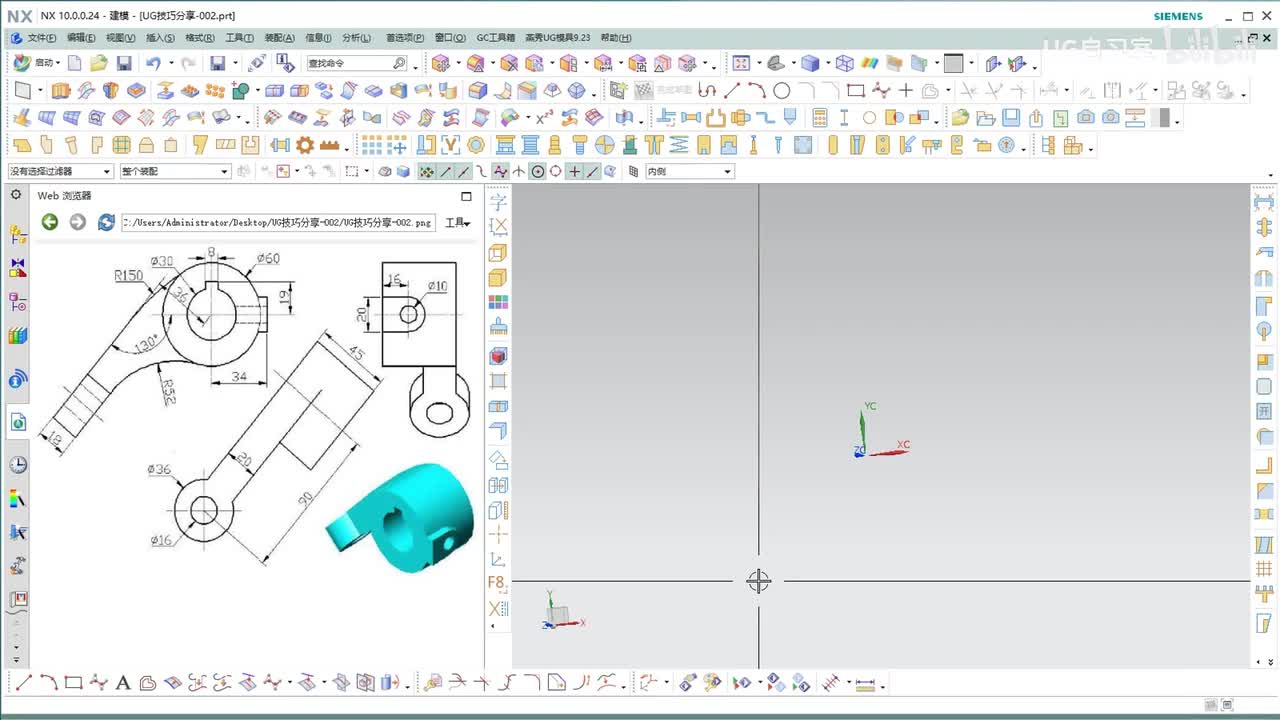Open the 高秀UG模具9.23 menu
The width and height of the screenshot is (1280, 720).
[x=558, y=38]
